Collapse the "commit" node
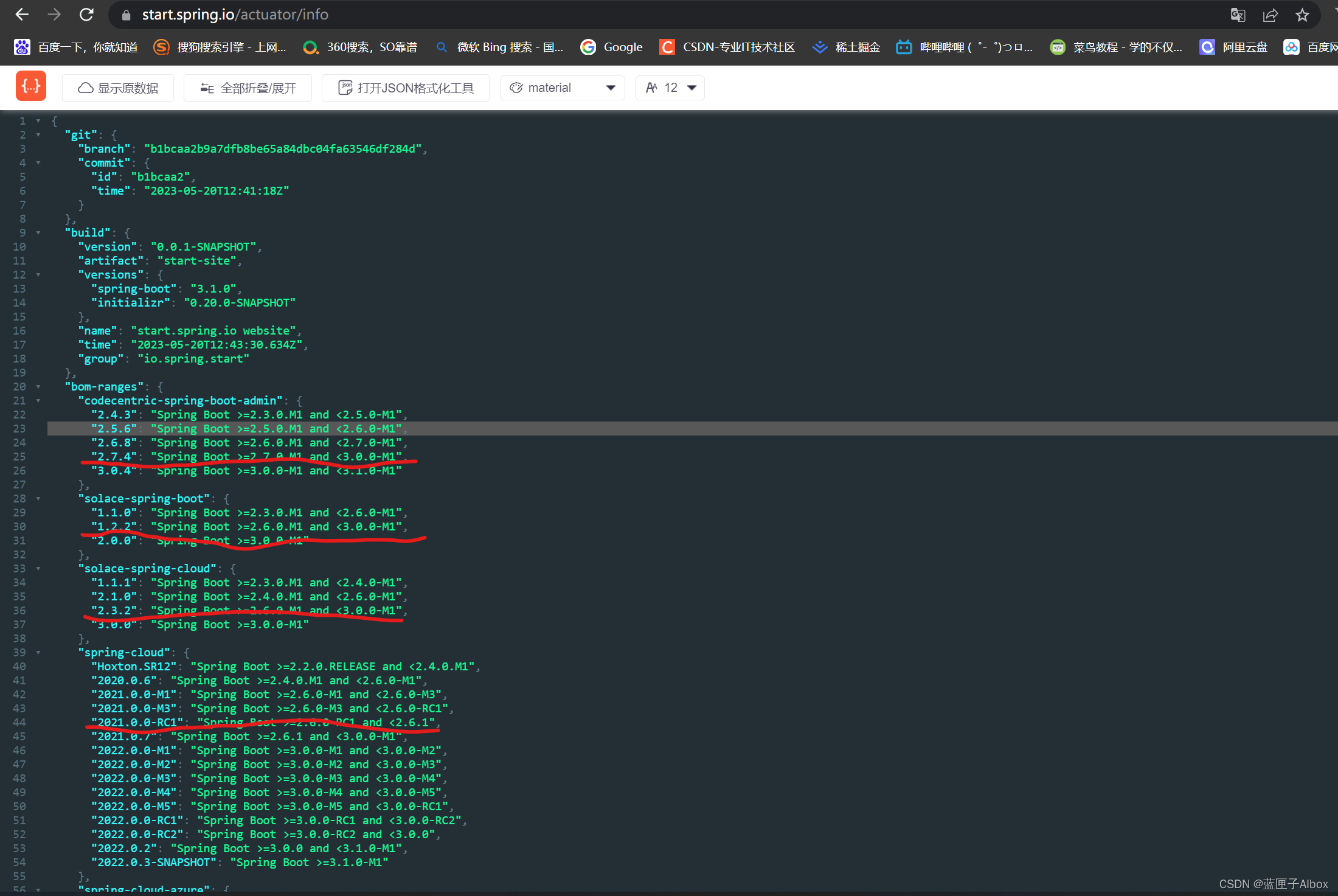 pyautogui.click(x=38, y=163)
